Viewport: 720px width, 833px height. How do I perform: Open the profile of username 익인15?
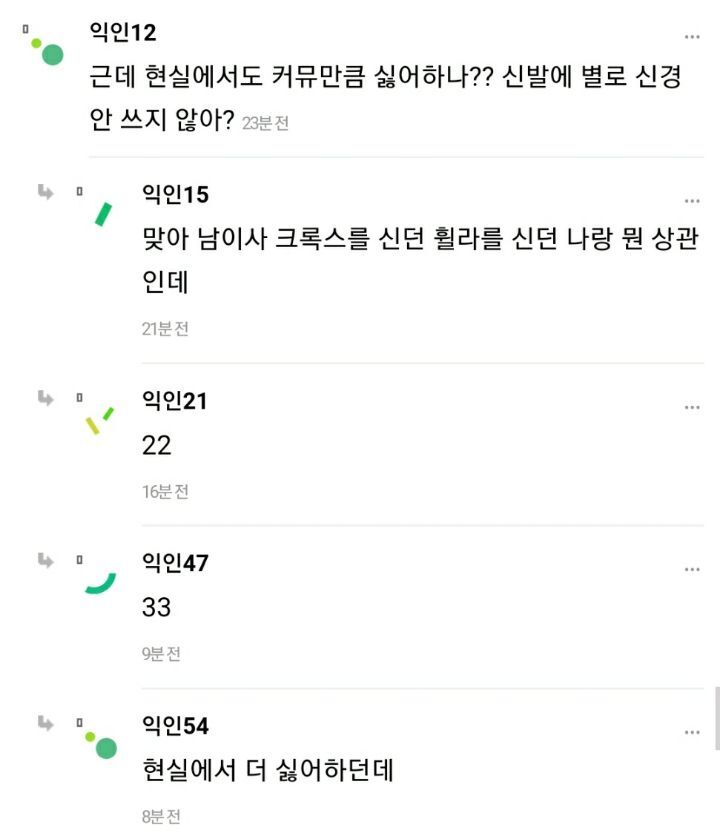pos(176,195)
